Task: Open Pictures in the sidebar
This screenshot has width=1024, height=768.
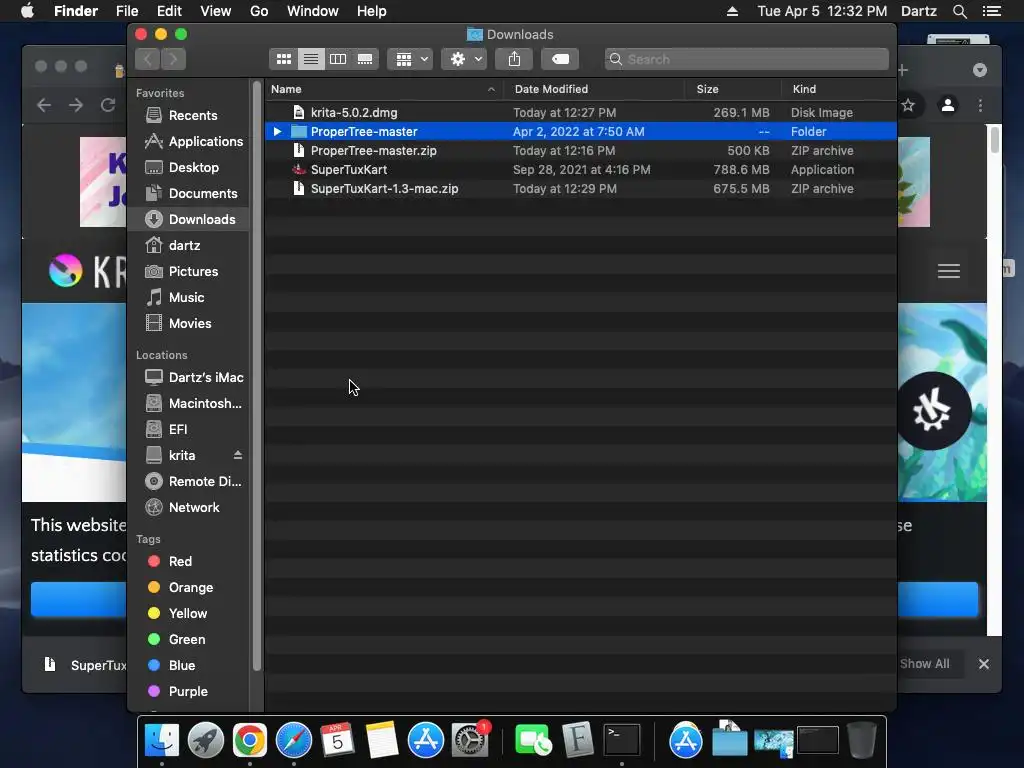Action: tap(188, 271)
